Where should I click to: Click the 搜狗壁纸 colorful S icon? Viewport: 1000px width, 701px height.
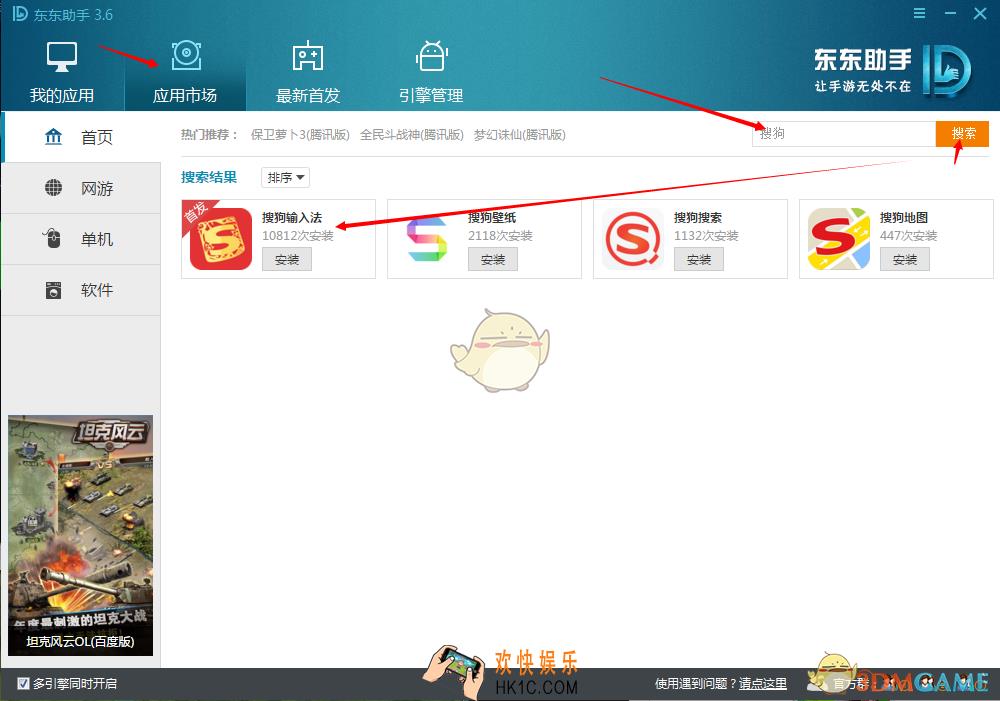click(427, 239)
